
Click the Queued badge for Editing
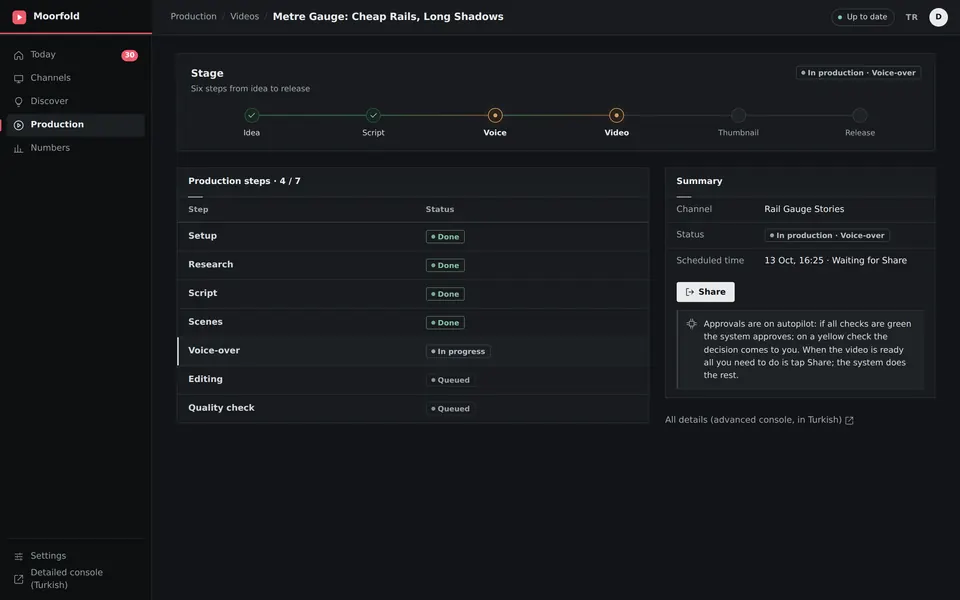451,380
